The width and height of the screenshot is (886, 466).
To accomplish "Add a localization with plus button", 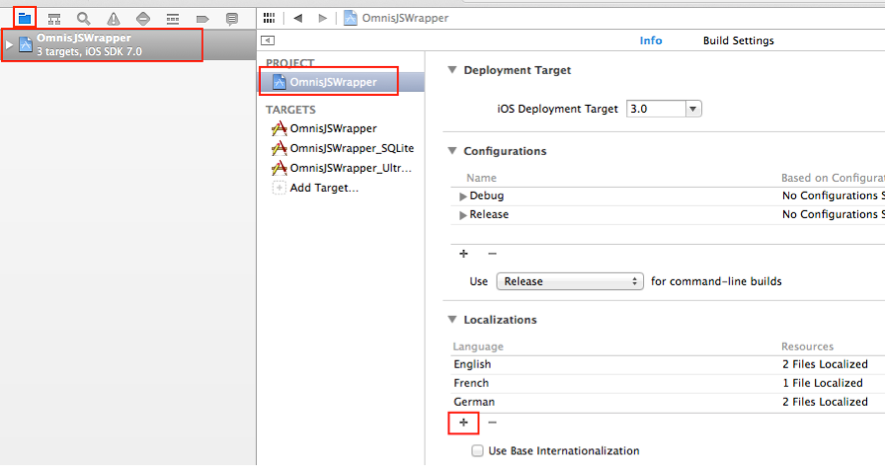I will (x=463, y=423).
